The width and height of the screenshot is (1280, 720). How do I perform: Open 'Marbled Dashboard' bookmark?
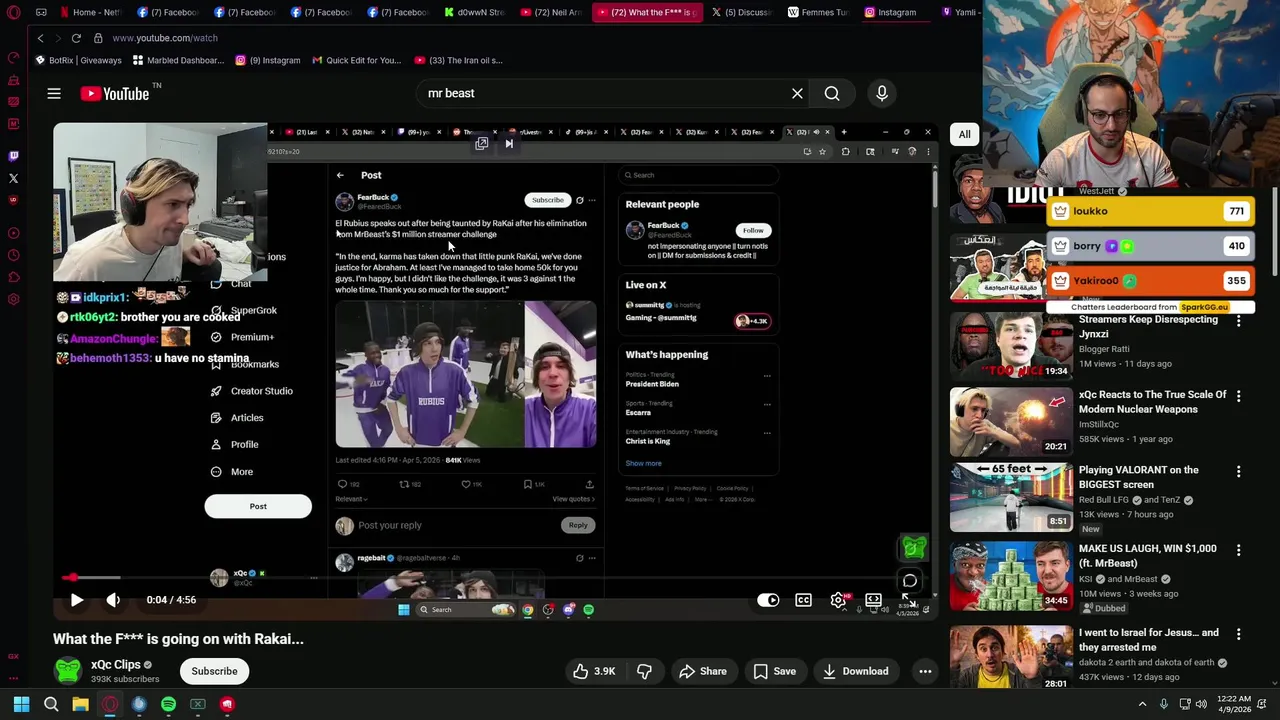tap(178, 60)
